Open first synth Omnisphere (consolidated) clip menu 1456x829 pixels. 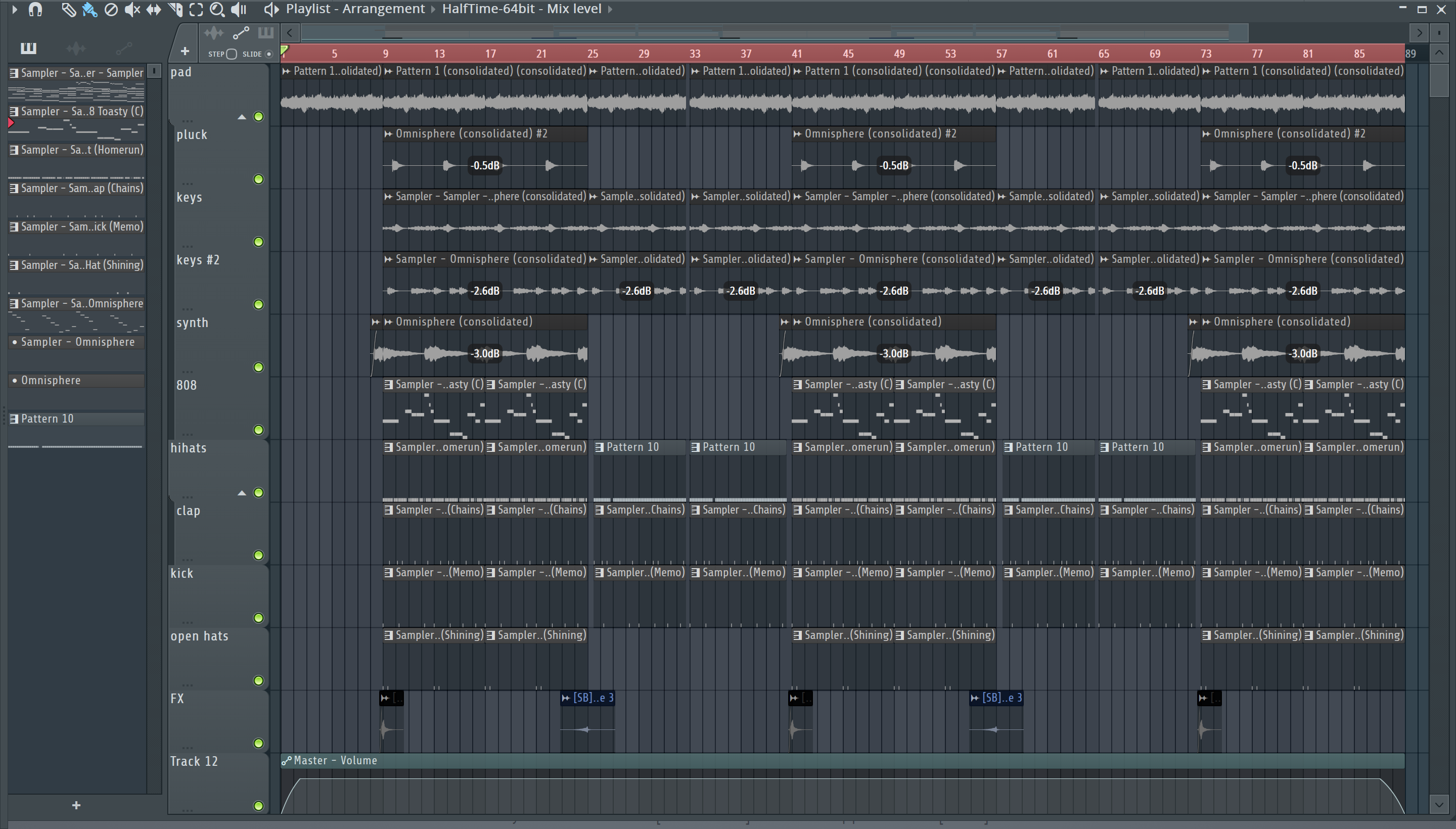388,321
